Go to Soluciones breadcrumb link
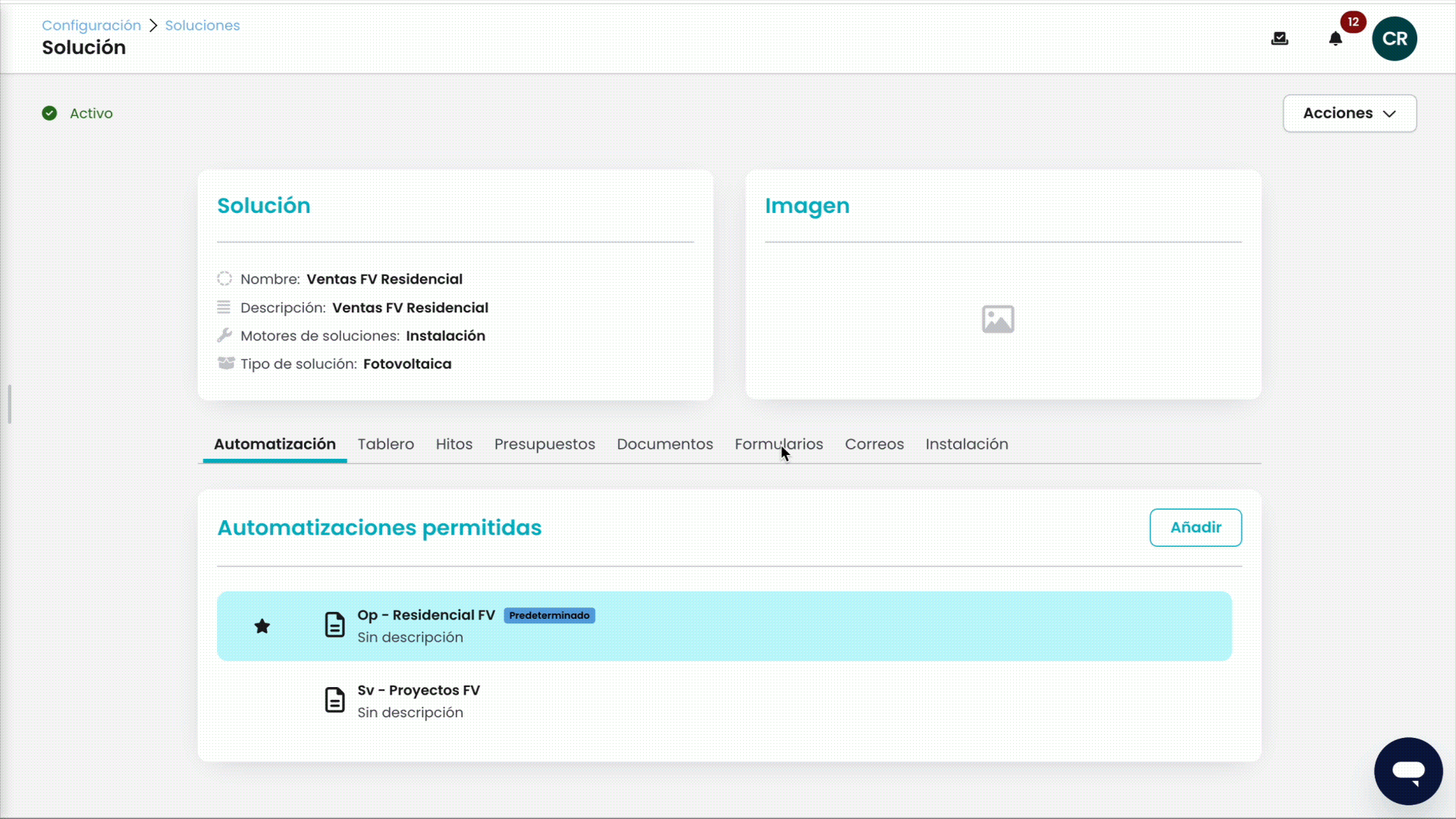 202,25
